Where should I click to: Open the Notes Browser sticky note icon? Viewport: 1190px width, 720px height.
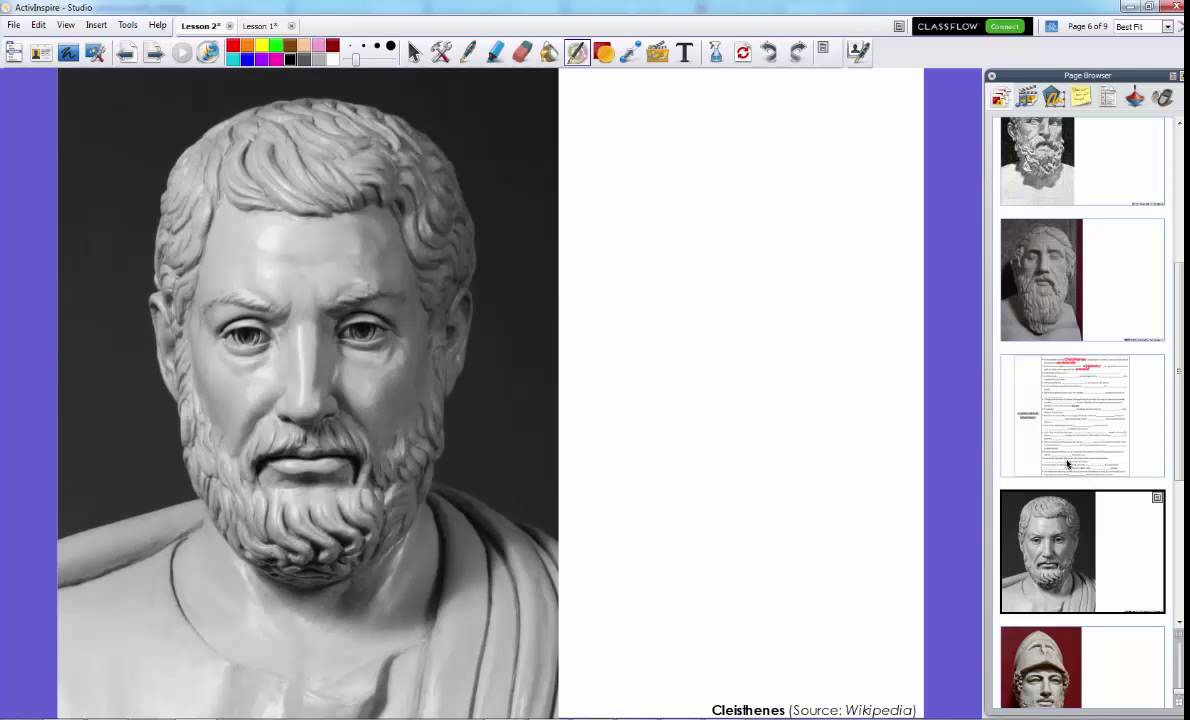pos(1081,97)
